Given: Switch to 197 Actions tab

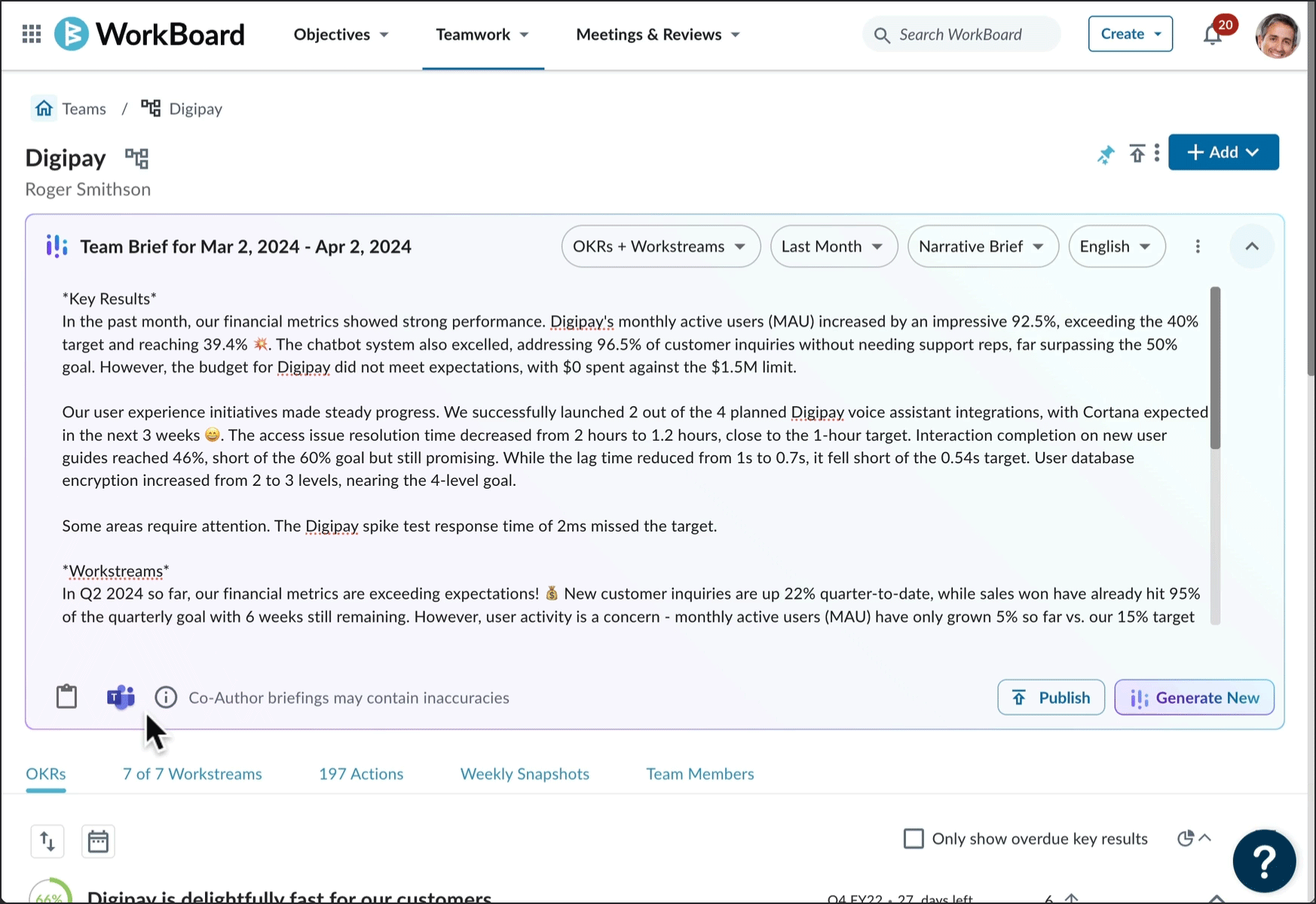Looking at the screenshot, I should pos(361,774).
